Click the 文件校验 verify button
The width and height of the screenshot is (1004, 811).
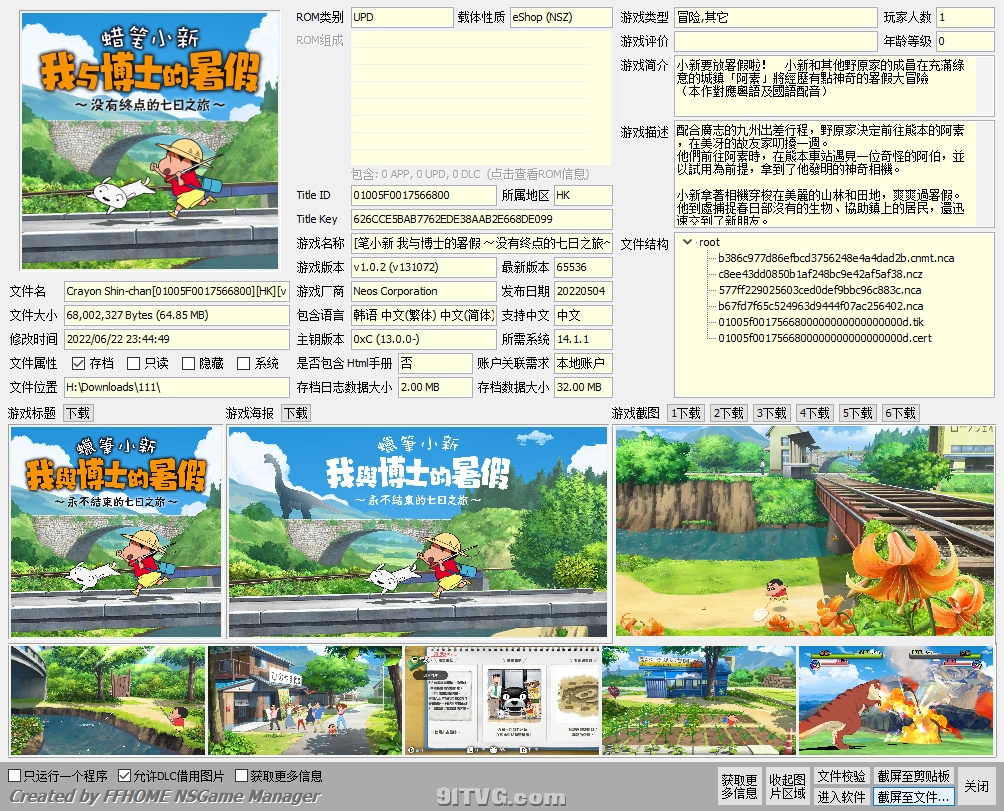(841, 777)
